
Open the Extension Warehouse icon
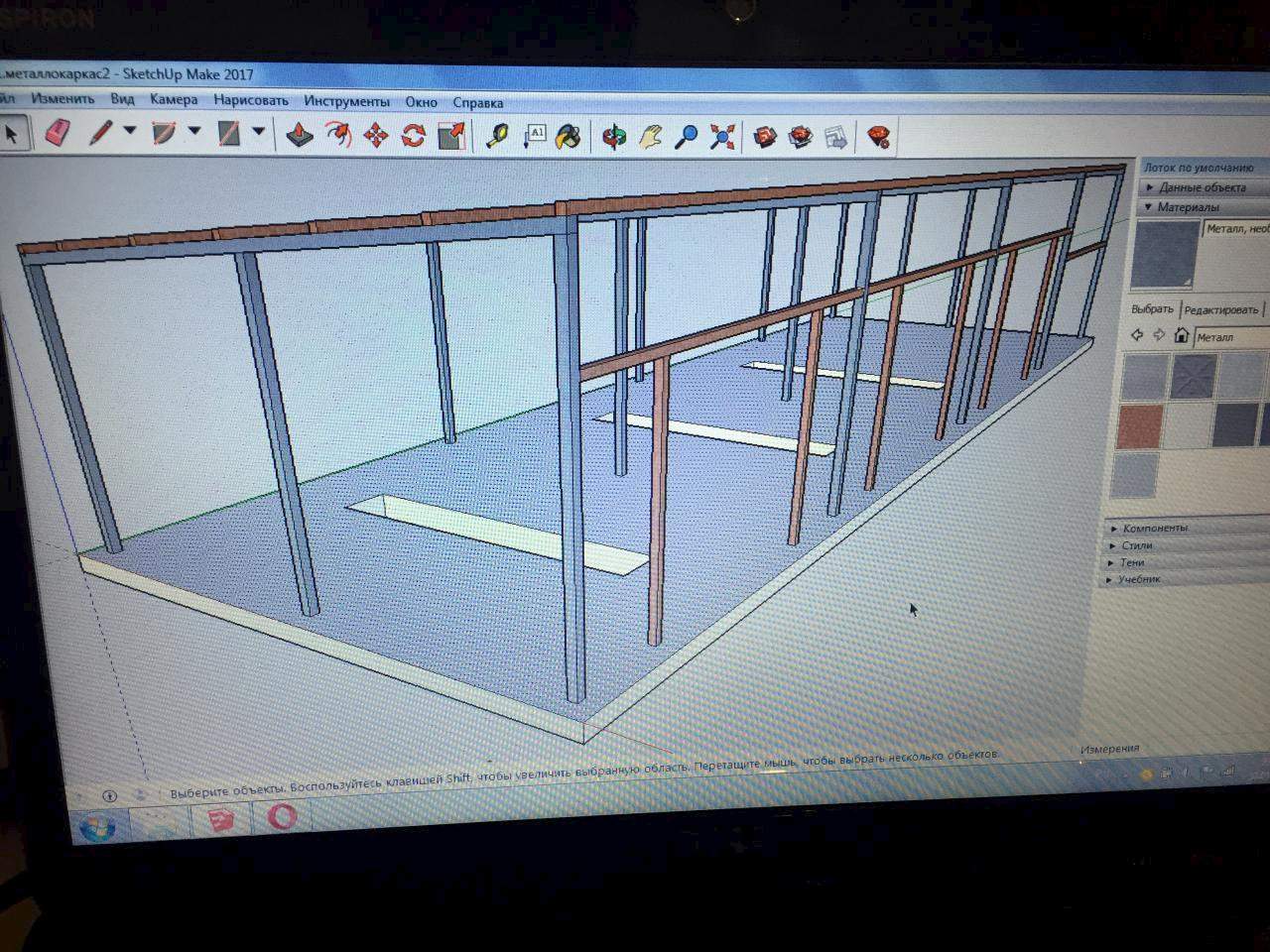coord(800,136)
